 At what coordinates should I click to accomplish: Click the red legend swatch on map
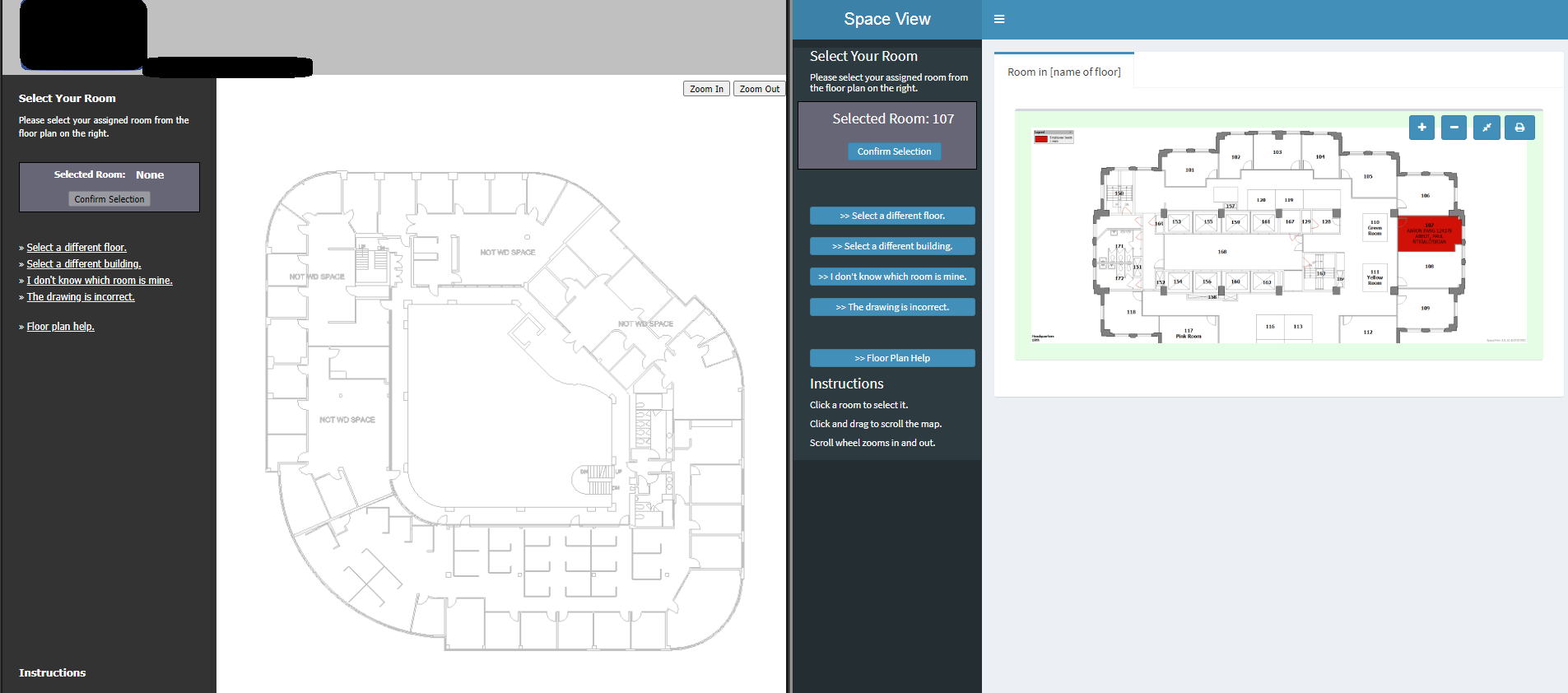1040,139
